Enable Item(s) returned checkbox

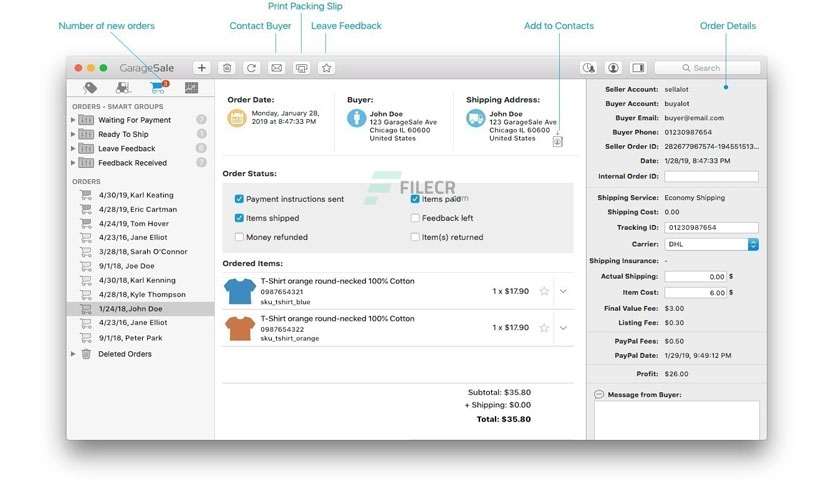[x=415, y=237]
